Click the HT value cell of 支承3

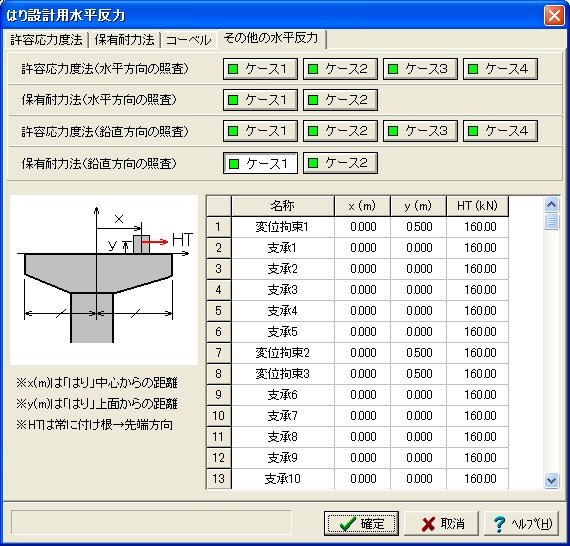(477, 290)
